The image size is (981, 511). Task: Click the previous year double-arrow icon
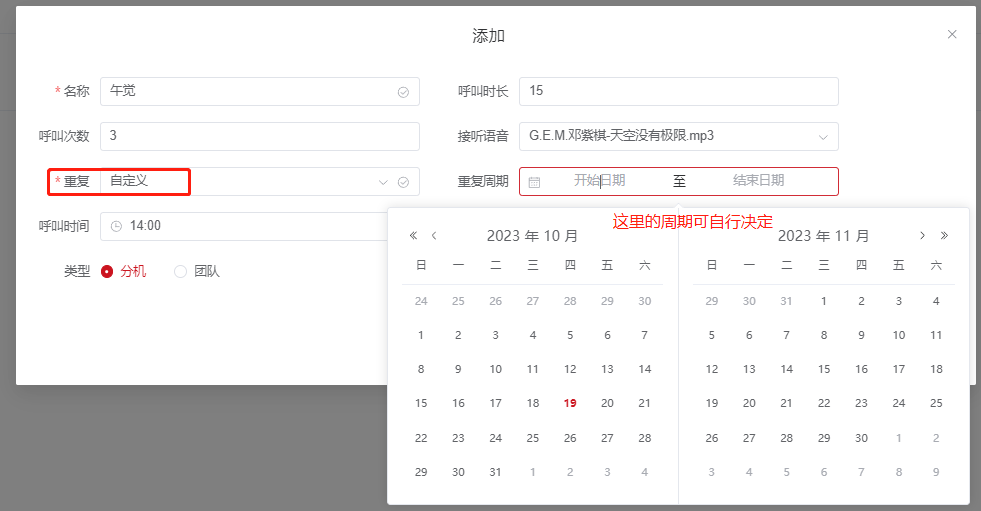[413, 236]
